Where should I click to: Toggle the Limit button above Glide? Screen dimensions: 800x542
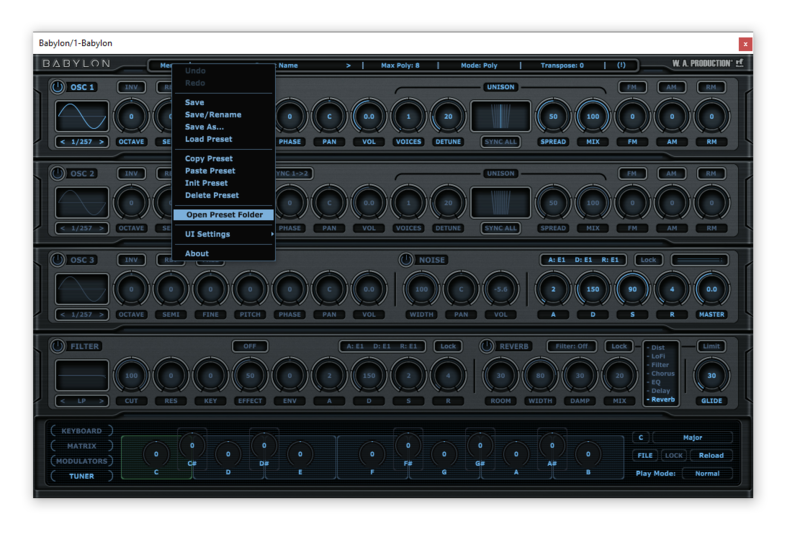click(x=711, y=346)
